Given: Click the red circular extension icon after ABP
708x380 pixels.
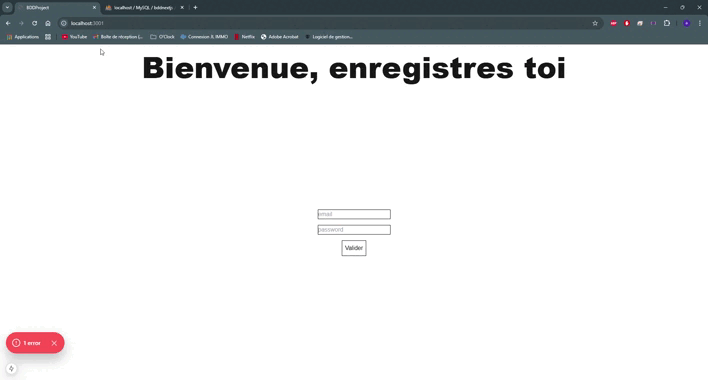Looking at the screenshot, I should [x=627, y=23].
